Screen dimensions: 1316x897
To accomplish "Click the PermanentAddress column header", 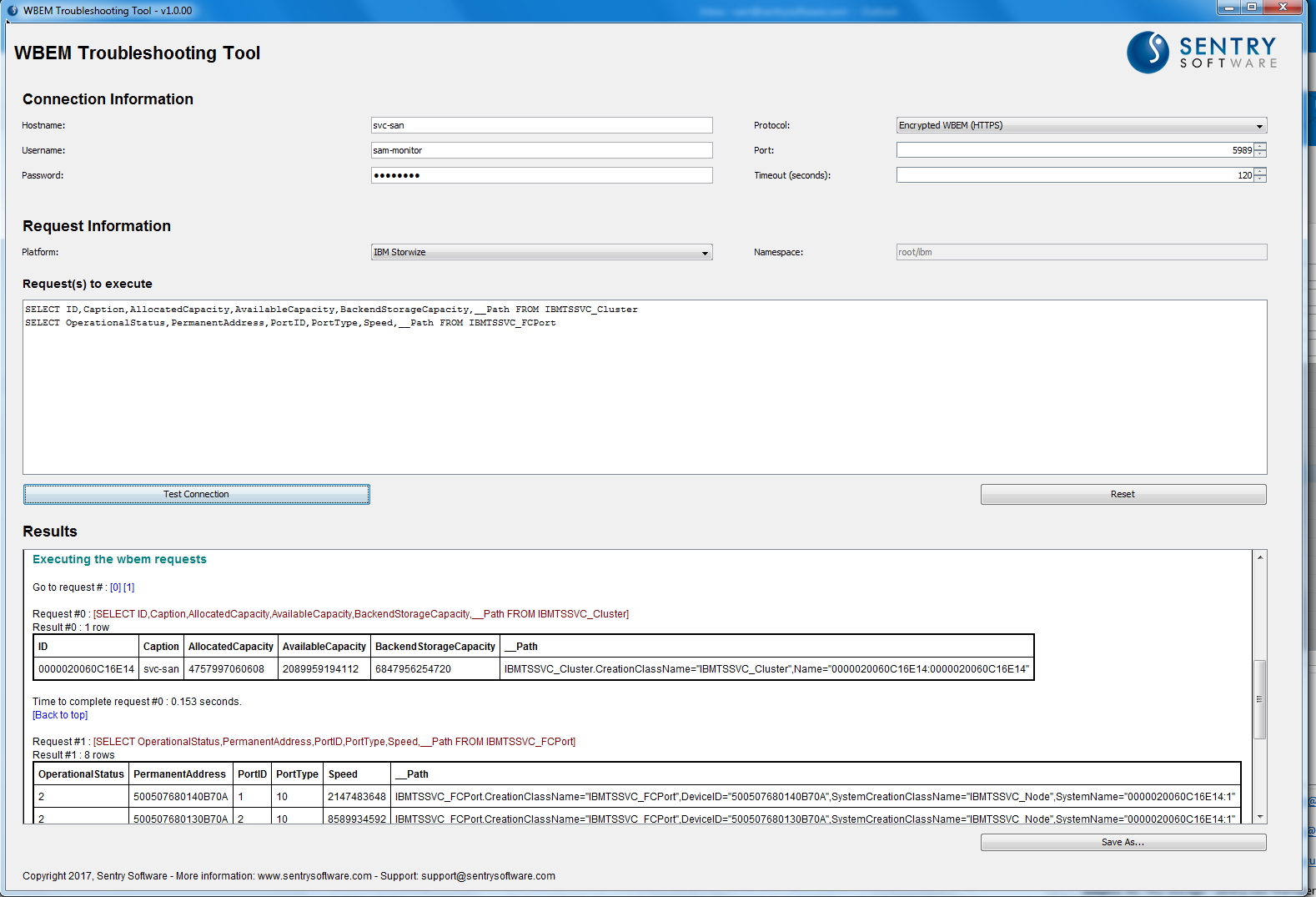I will pos(179,774).
